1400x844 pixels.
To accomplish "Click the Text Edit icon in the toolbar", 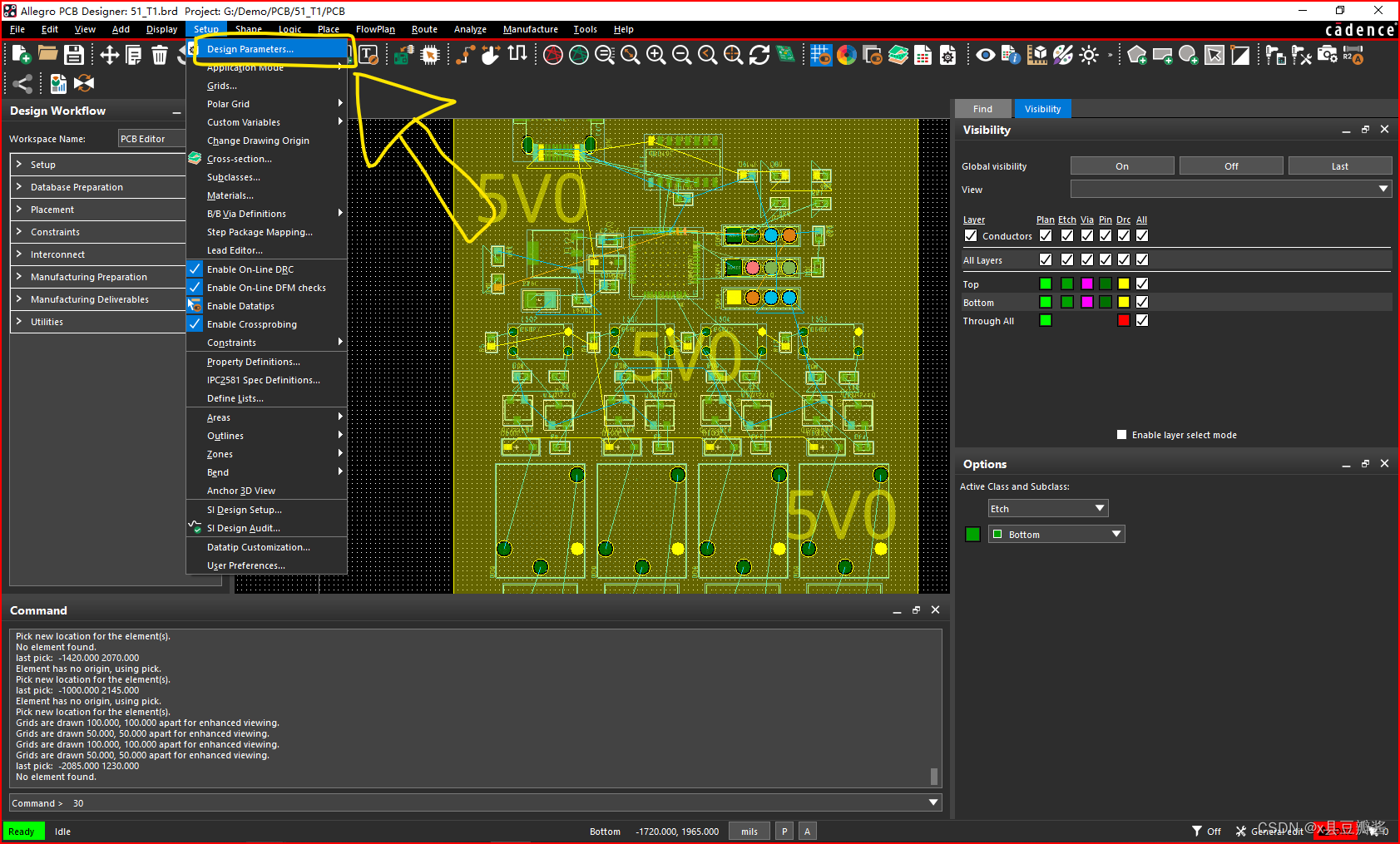I will click(369, 55).
